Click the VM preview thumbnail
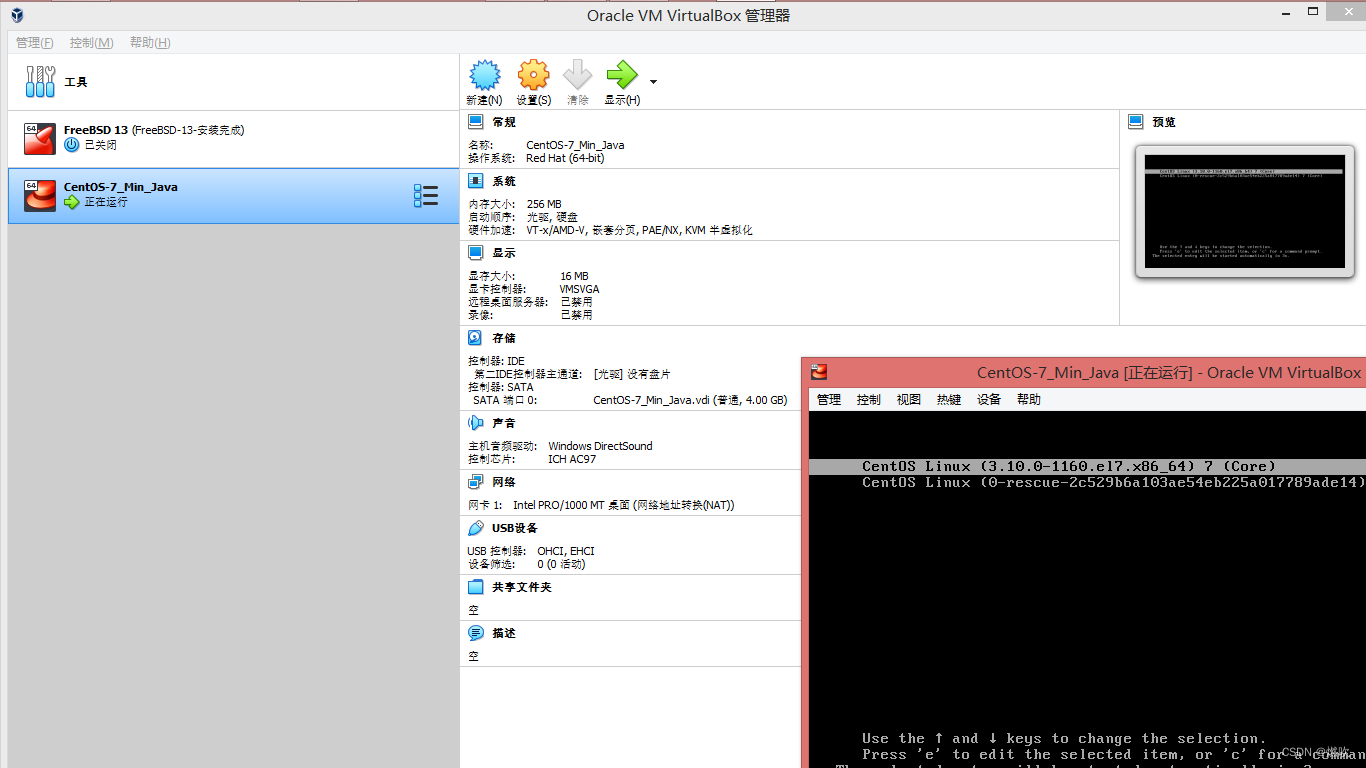This screenshot has width=1366, height=768. pyautogui.click(x=1245, y=212)
